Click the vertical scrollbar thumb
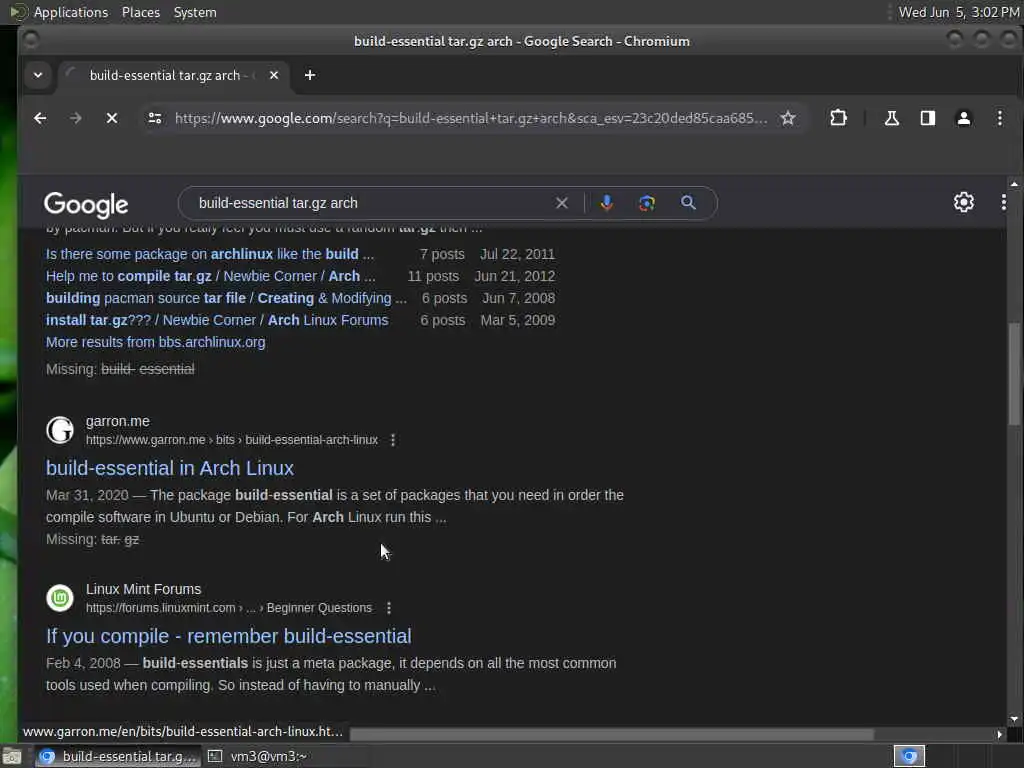 coord(1014,374)
